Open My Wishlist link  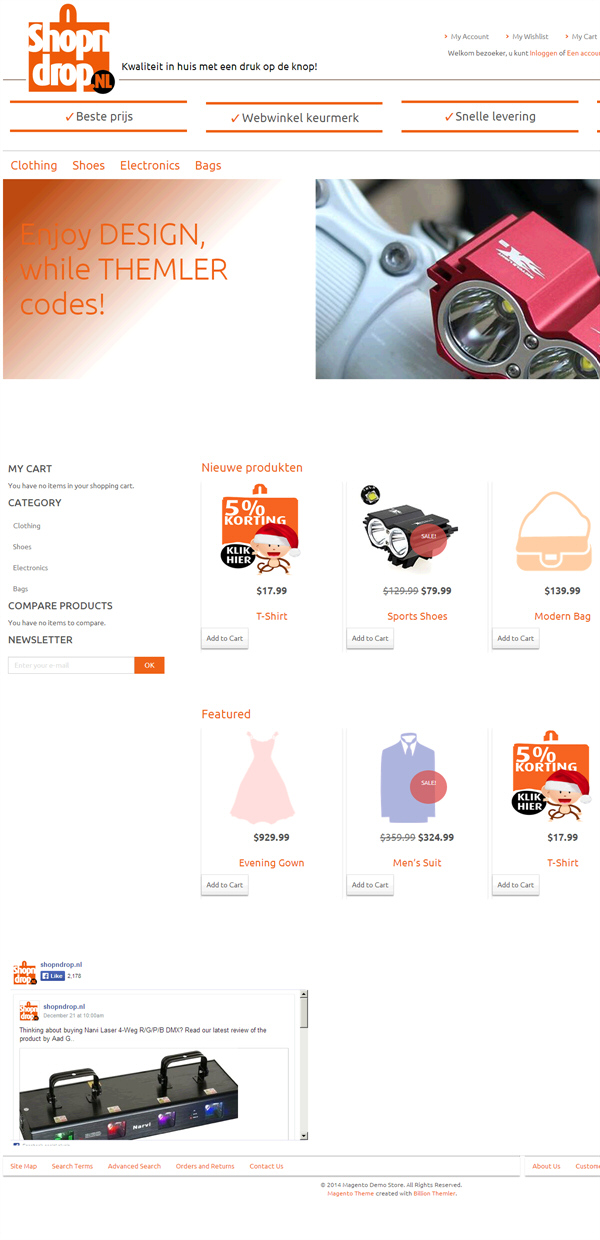point(530,36)
